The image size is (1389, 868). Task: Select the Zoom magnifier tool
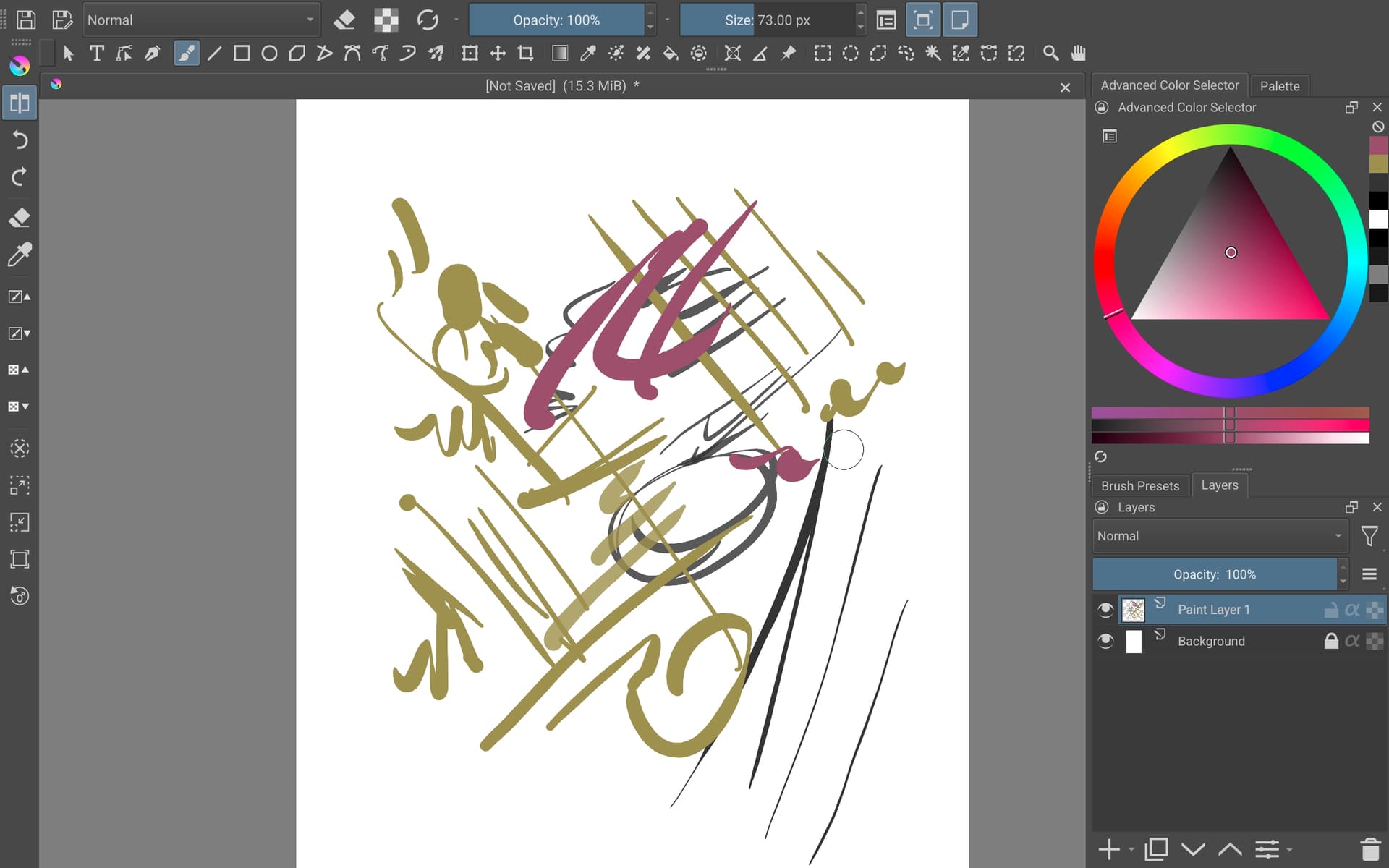[x=1050, y=54]
